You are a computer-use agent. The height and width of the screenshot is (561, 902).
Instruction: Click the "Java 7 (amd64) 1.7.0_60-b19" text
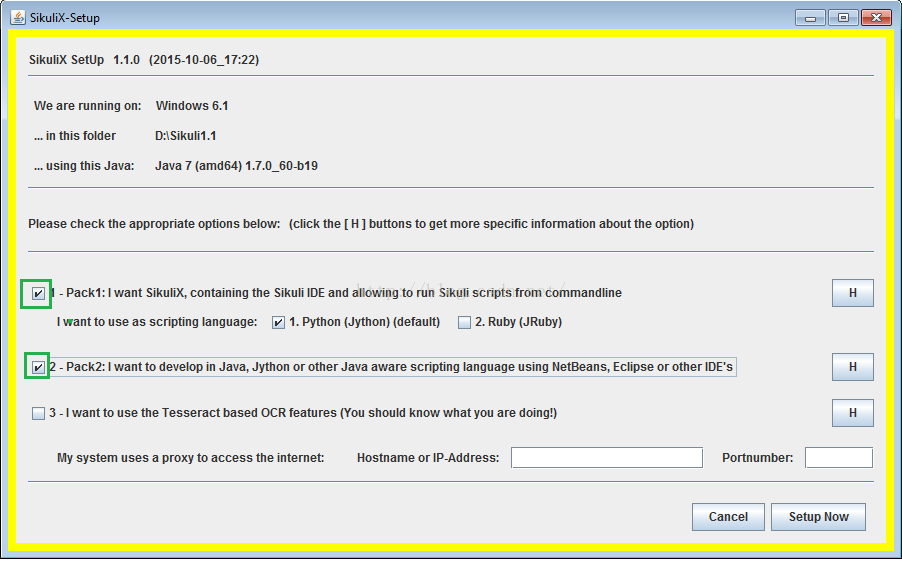coord(236,166)
